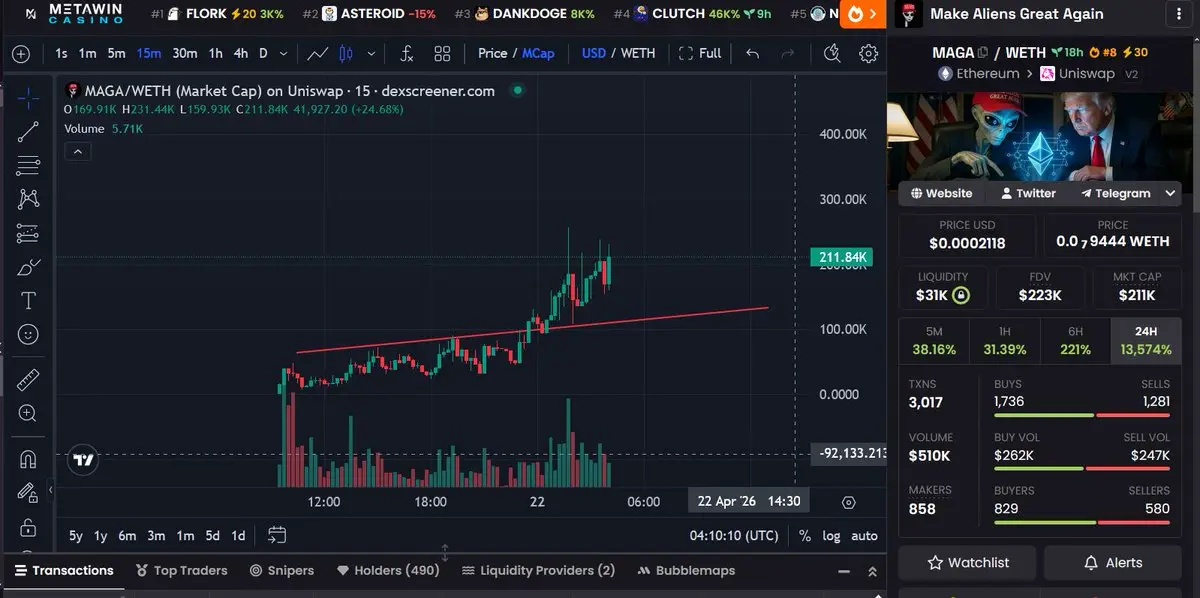Switch chart to MCap mode
This screenshot has height=598, width=1200.
pyautogui.click(x=538, y=53)
